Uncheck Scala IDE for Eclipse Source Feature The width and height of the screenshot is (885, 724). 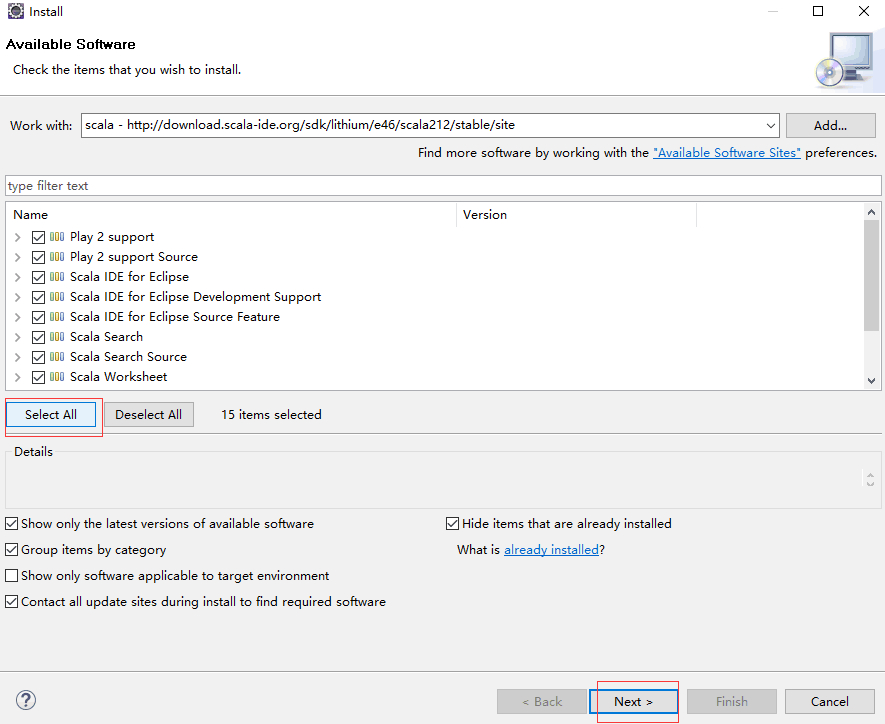(38, 317)
